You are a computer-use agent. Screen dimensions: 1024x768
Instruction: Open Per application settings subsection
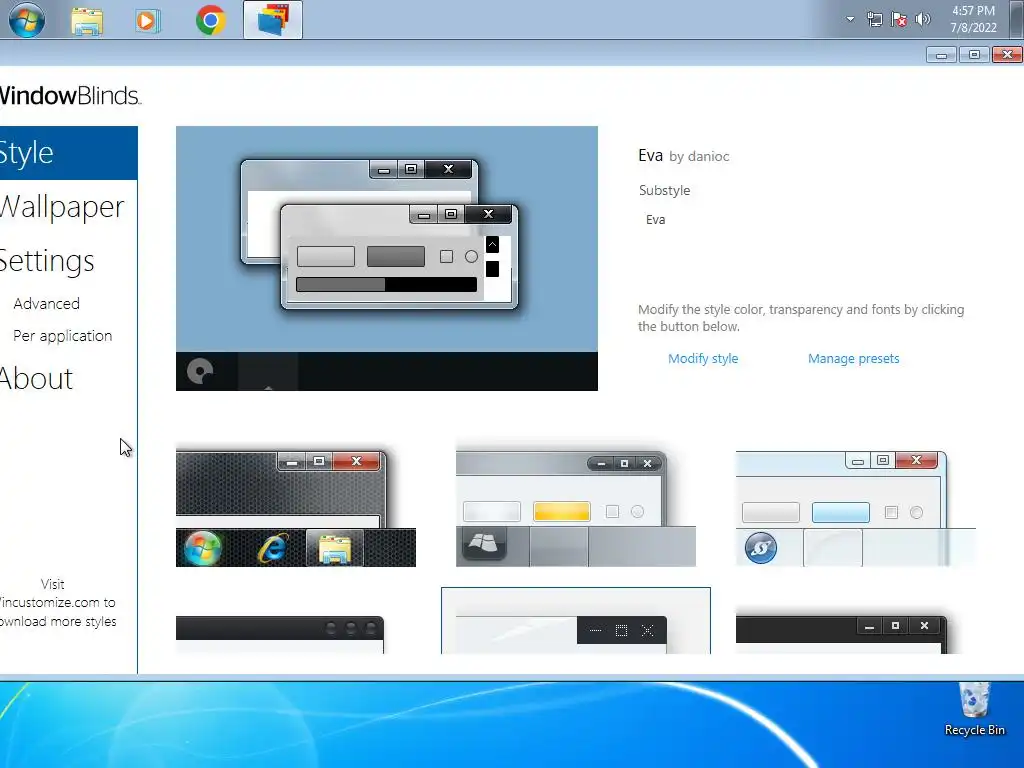pyautogui.click(x=63, y=336)
